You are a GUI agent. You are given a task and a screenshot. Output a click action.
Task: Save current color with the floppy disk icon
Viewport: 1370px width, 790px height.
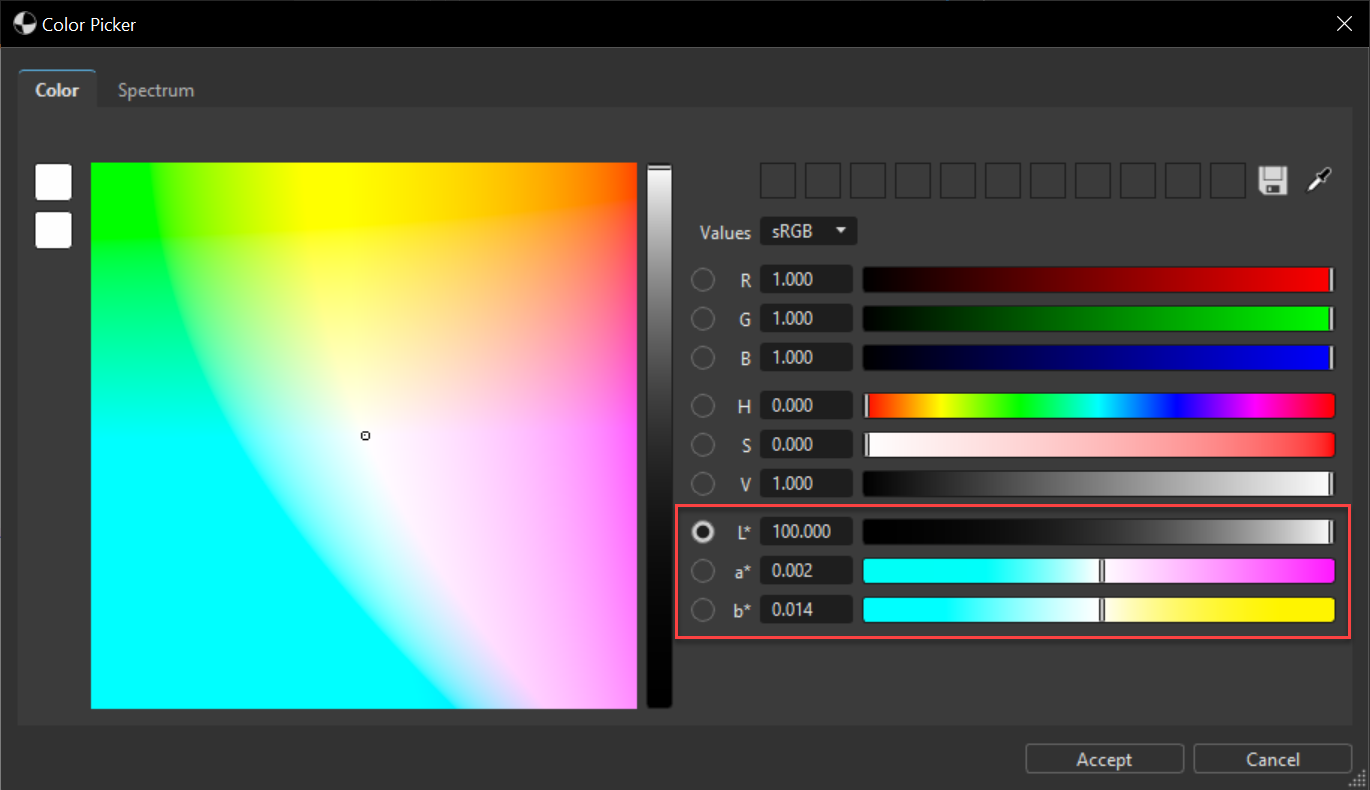(1272, 181)
